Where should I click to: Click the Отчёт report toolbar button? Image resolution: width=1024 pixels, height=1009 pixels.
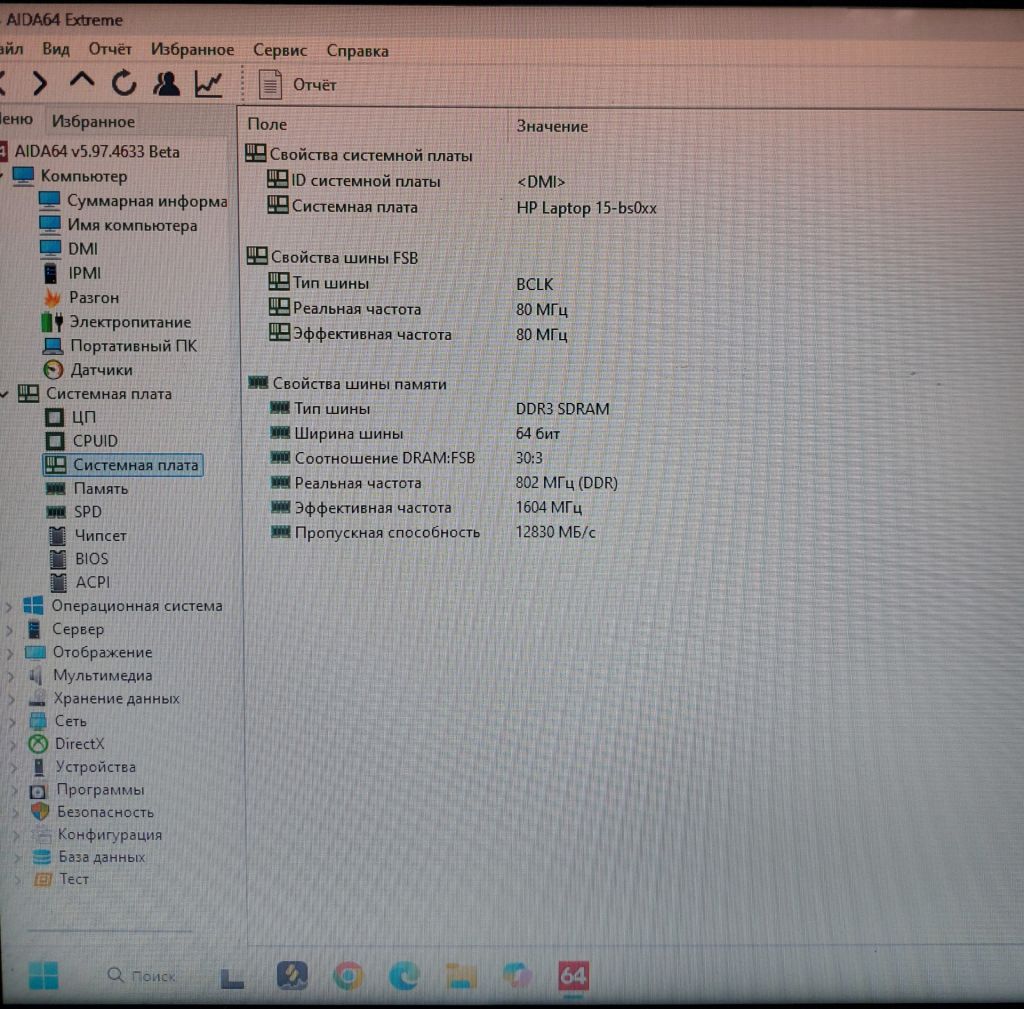pyautogui.click(x=298, y=85)
